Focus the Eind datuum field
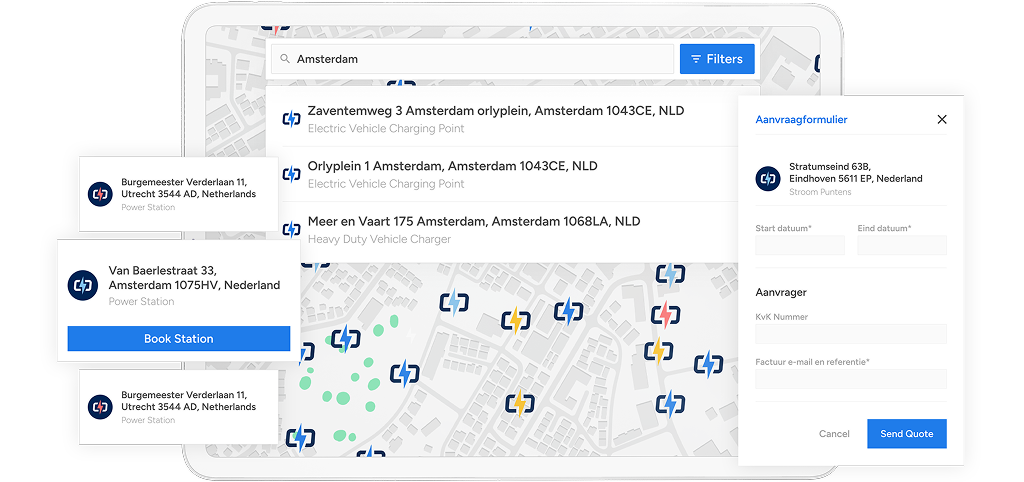This screenshot has width=1024, height=482. click(901, 246)
